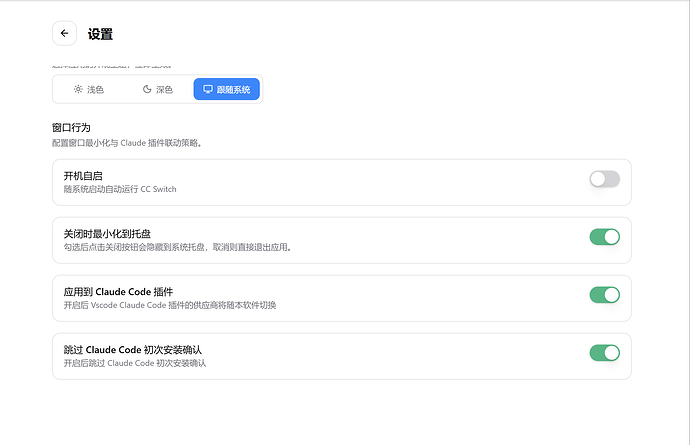Go back using the arrow button
Viewport: 690px width, 445px height.
tap(64, 33)
